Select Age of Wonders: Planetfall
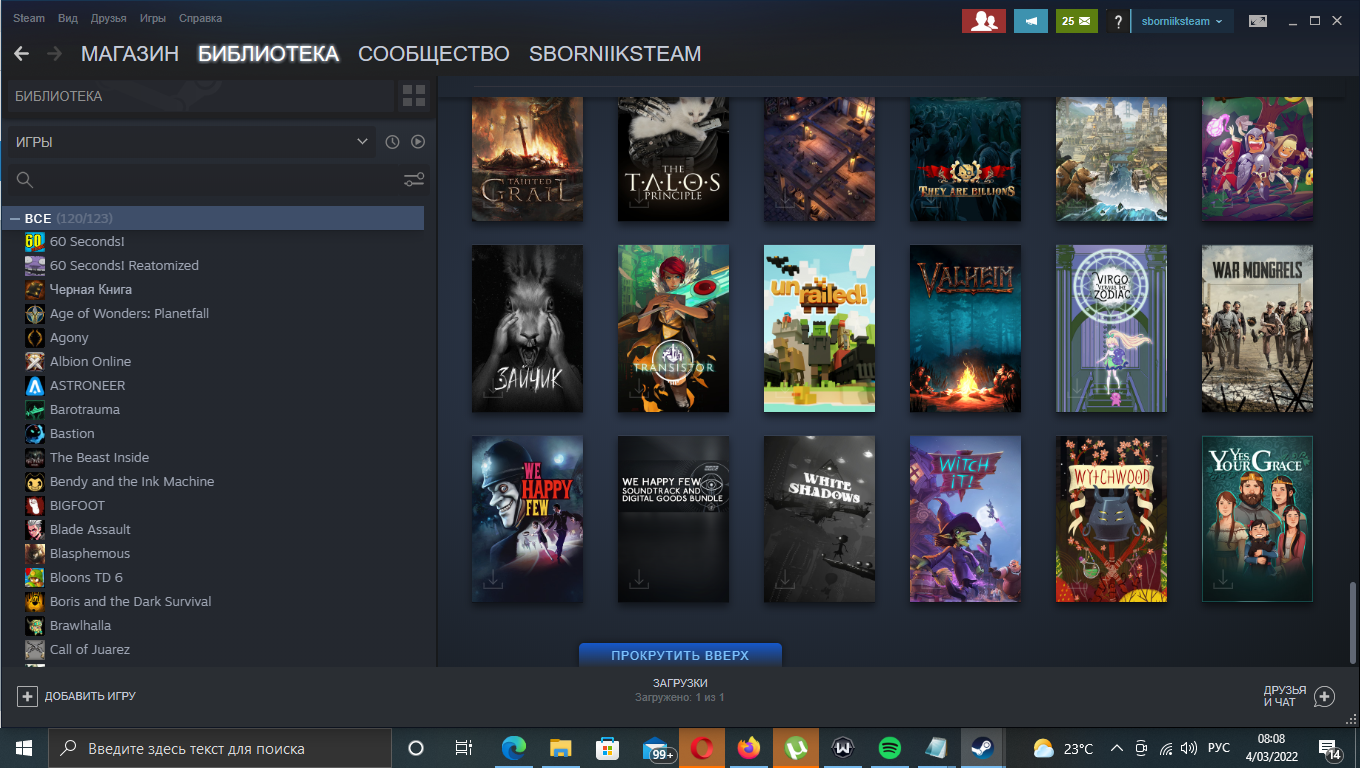This screenshot has width=1360, height=768. [x=129, y=313]
